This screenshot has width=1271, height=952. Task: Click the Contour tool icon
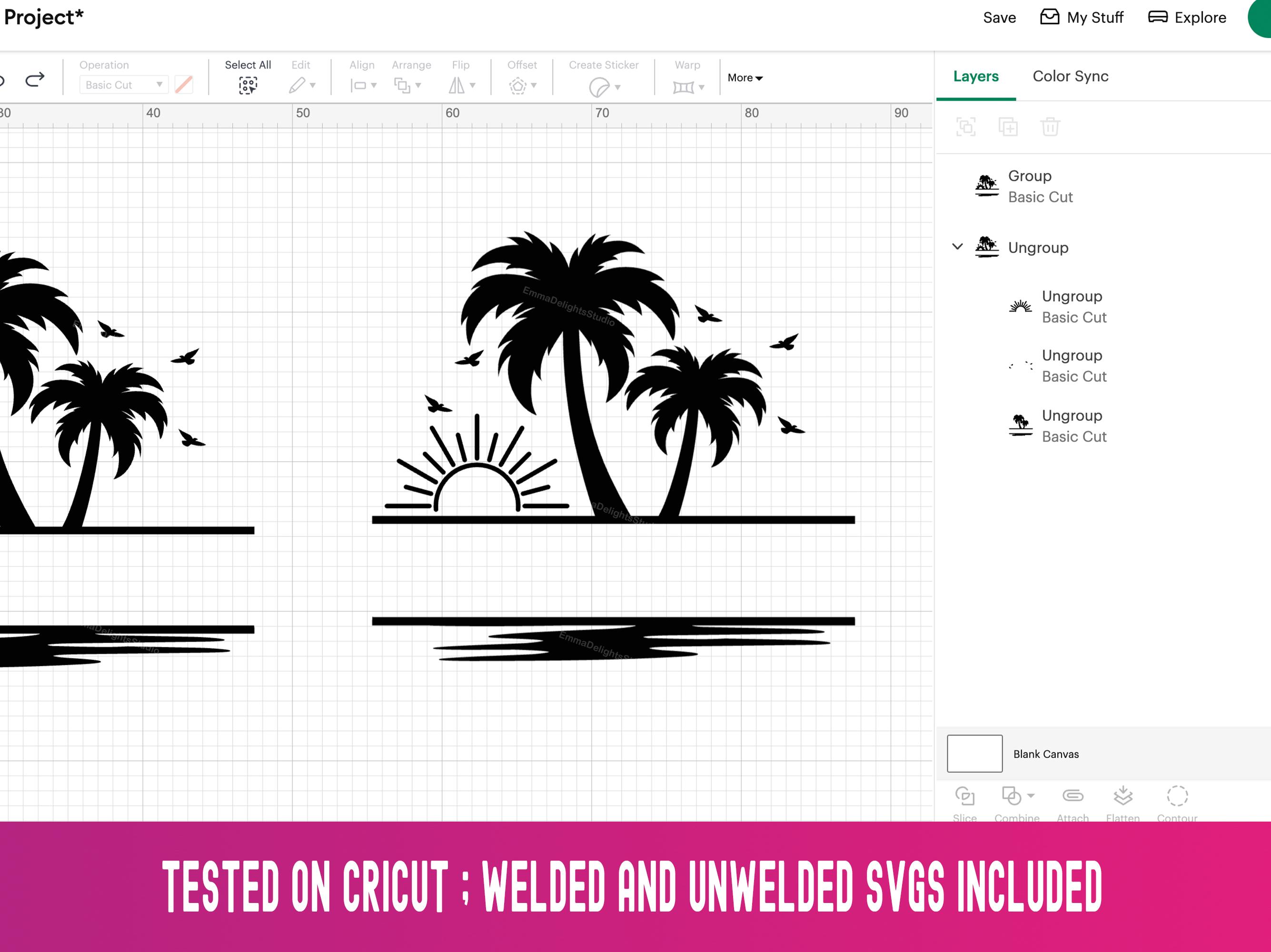1177,796
